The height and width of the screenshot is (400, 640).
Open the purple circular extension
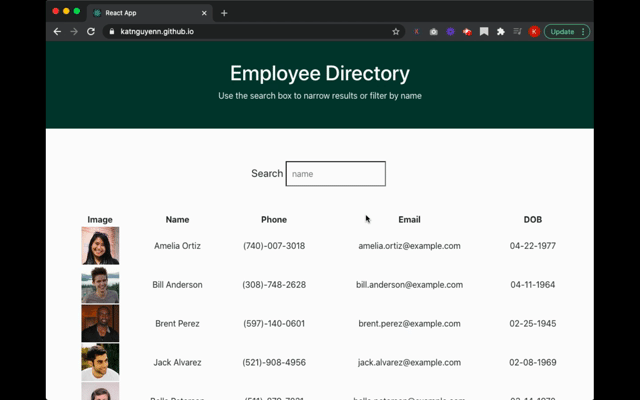click(x=450, y=31)
